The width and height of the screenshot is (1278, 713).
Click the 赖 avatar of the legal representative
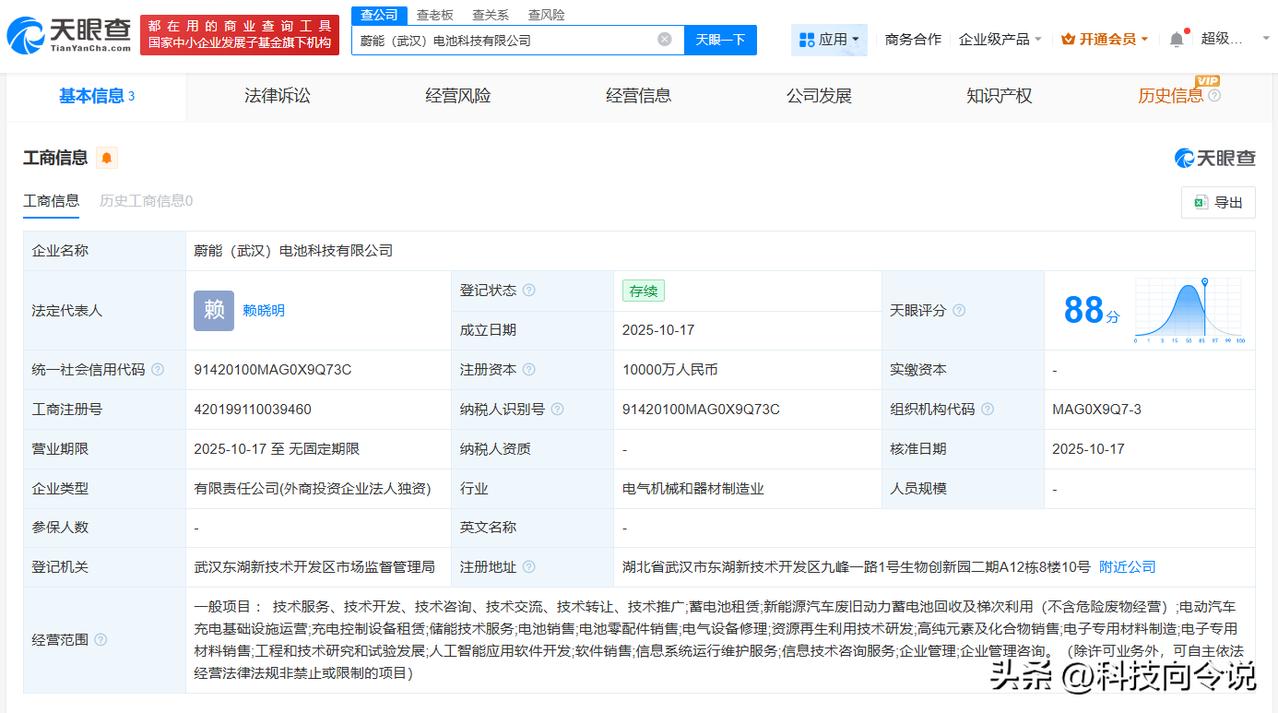coord(213,310)
